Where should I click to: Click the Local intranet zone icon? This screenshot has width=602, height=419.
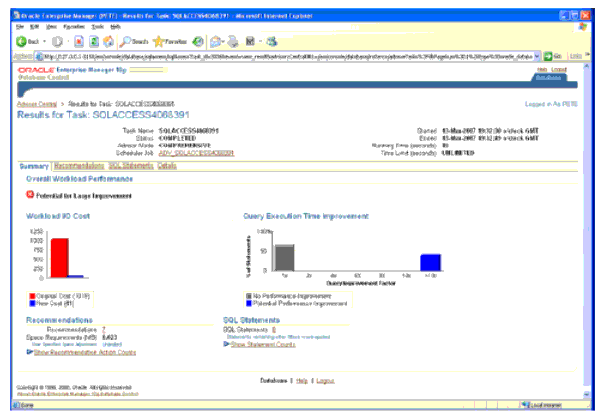coord(524,405)
